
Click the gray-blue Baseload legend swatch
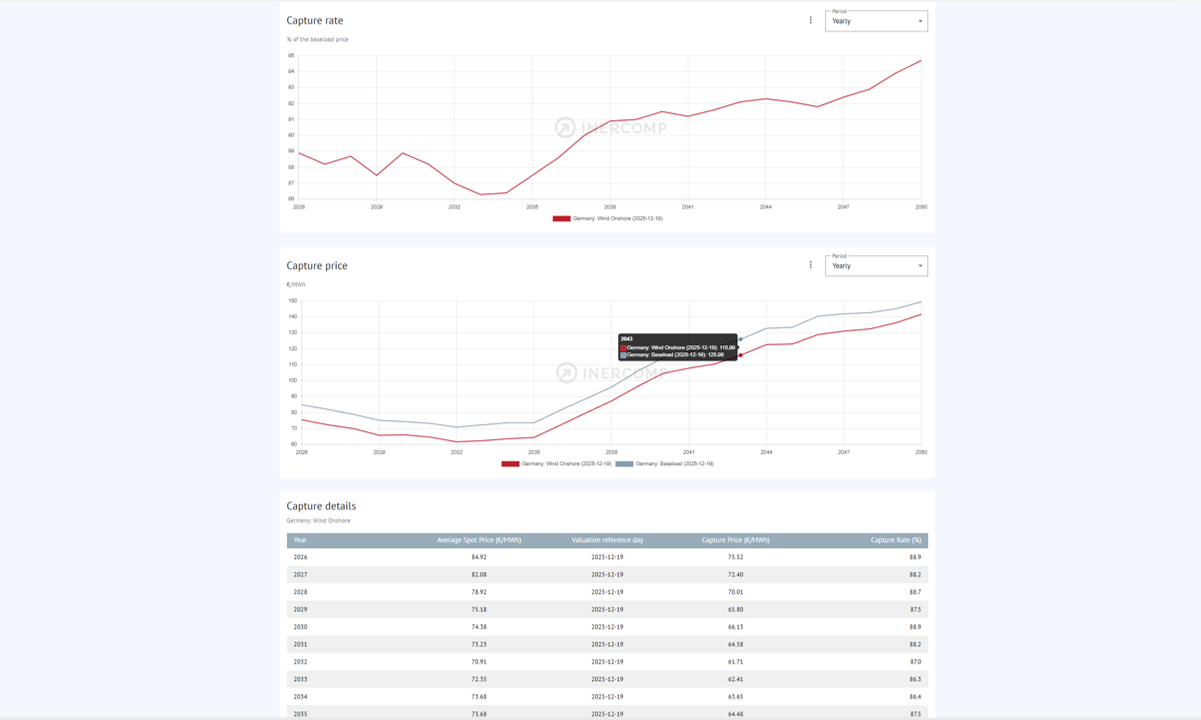coord(624,464)
